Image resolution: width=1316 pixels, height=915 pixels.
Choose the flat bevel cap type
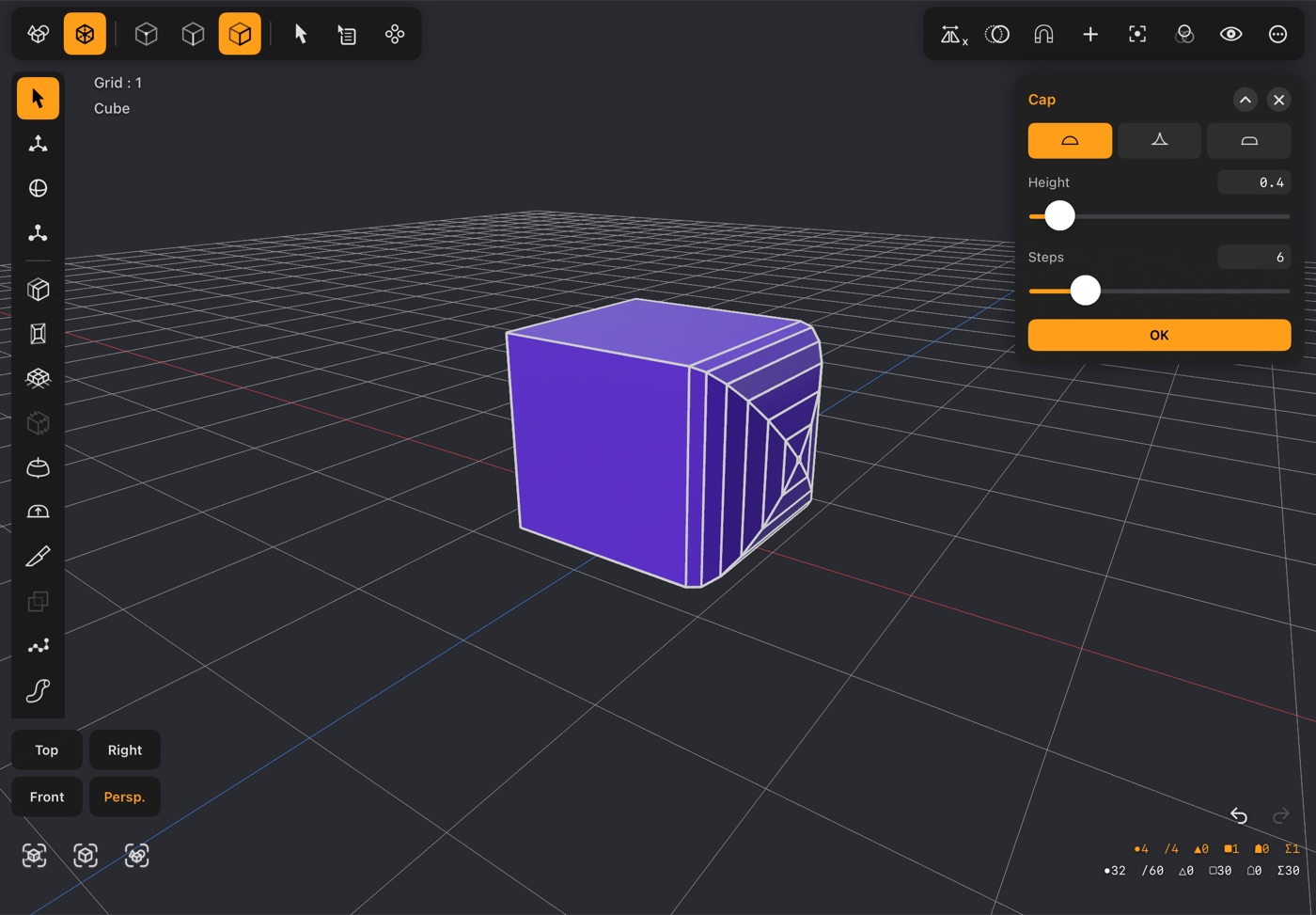click(1248, 140)
